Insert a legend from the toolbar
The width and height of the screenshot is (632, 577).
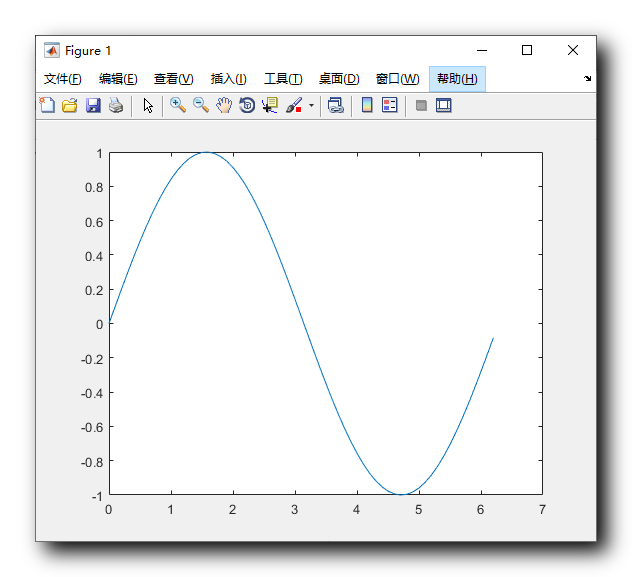pos(390,105)
